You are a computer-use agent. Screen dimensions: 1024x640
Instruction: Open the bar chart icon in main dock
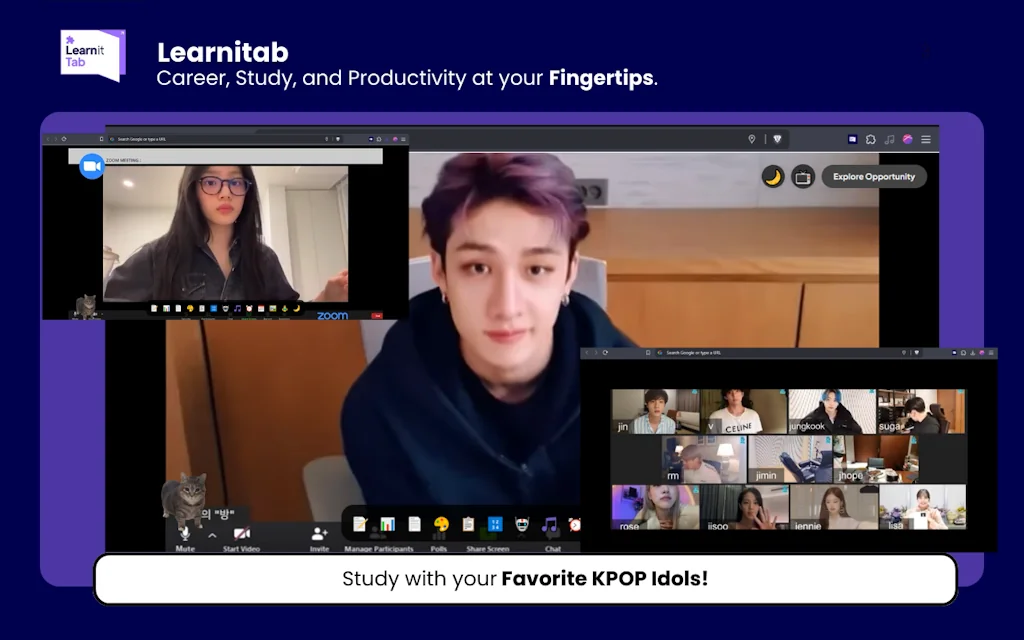(387, 524)
